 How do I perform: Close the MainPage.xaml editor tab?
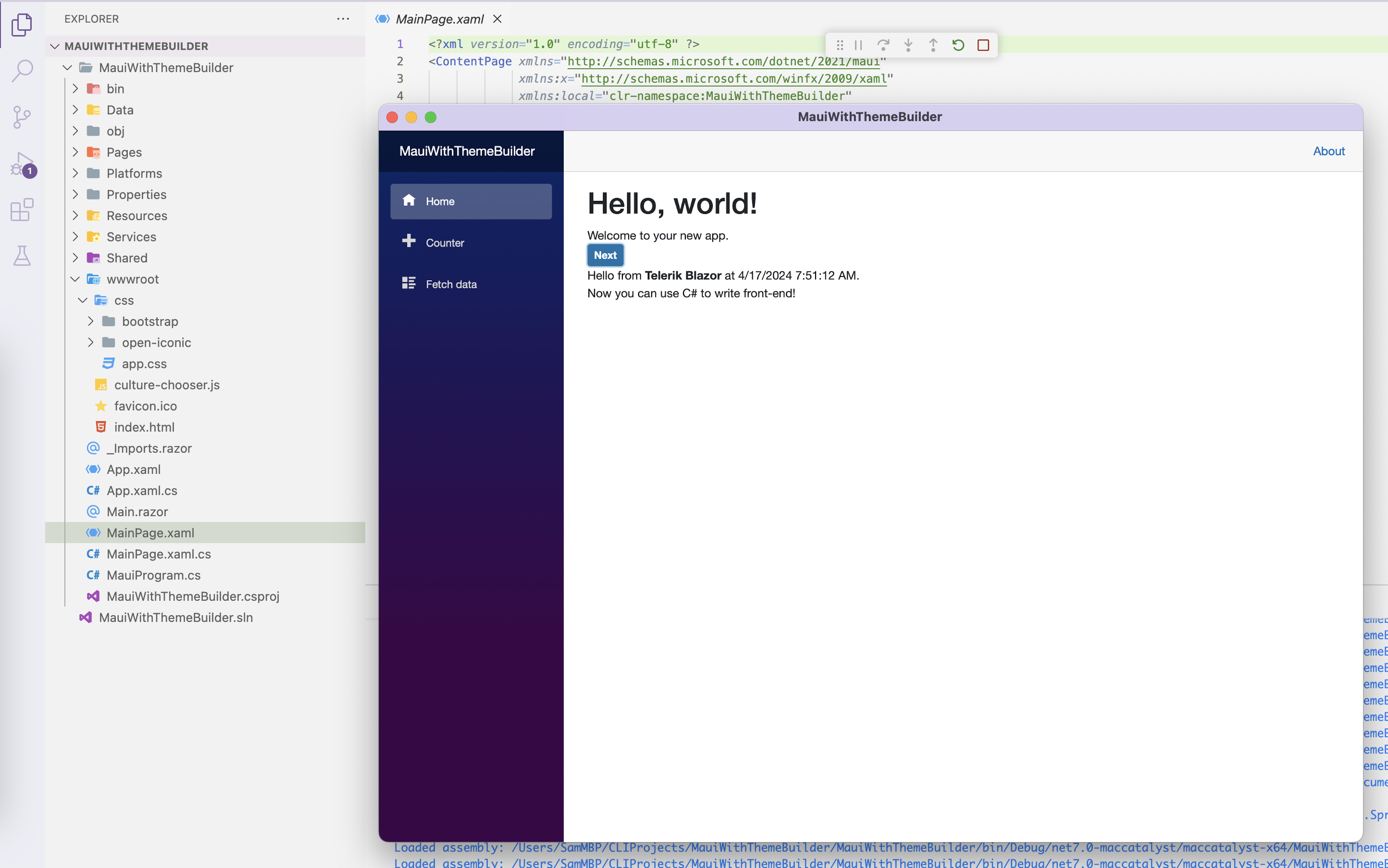tap(497, 19)
